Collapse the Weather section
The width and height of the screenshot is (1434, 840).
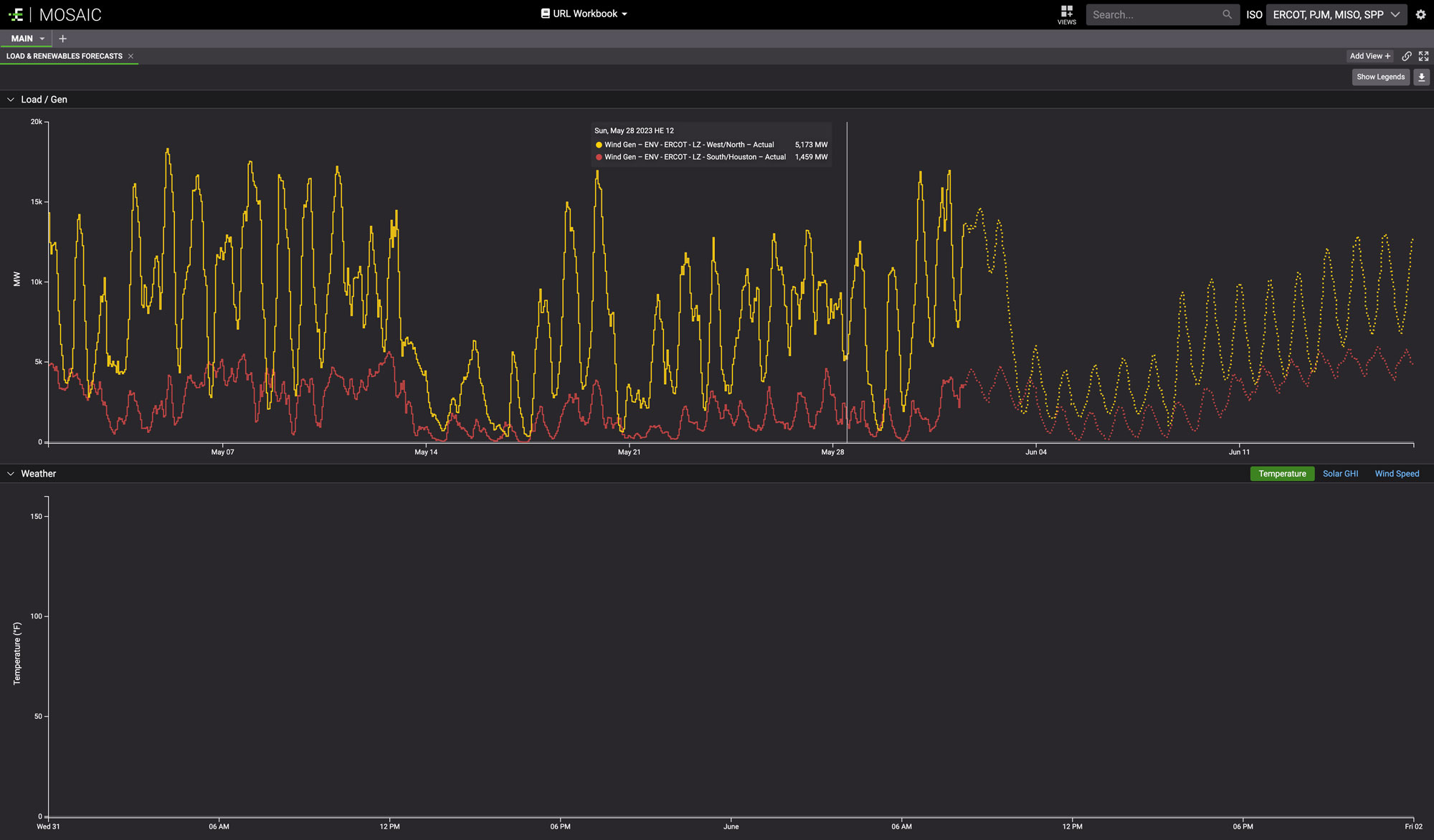click(11, 474)
